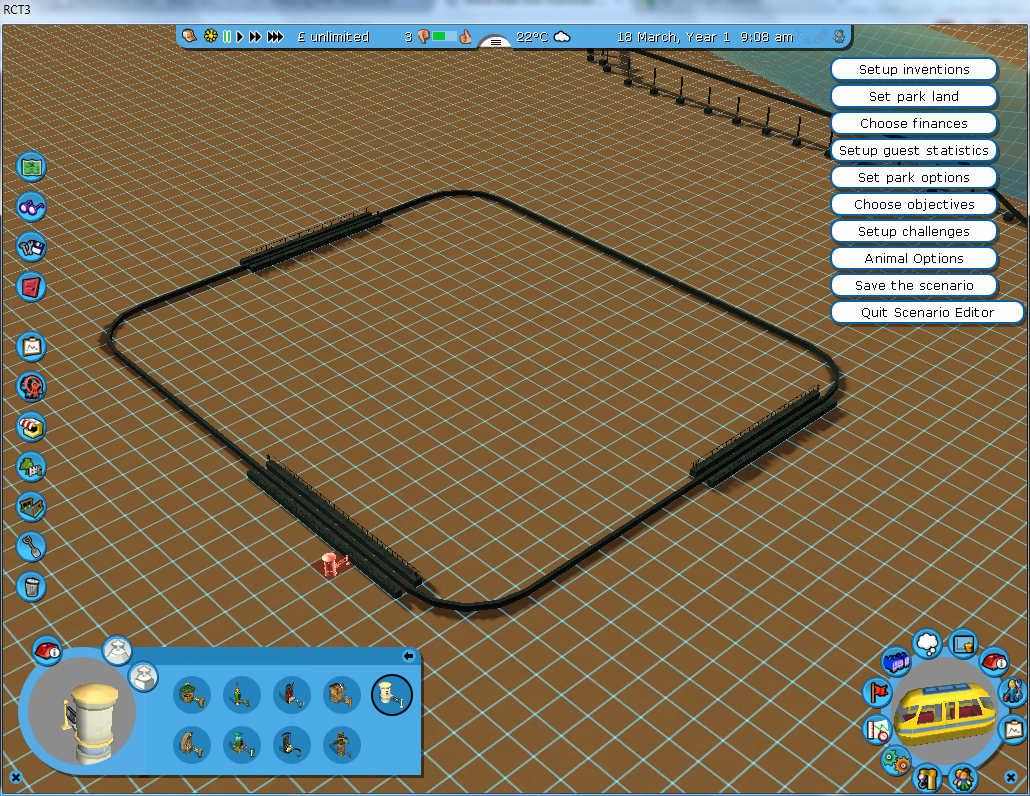The width and height of the screenshot is (1030, 796).
Task: Expand the top status bar pull-down tab
Action: (x=495, y=42)
